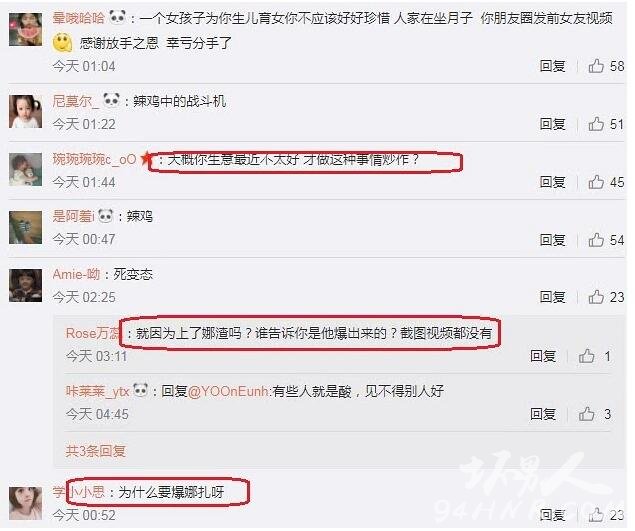Click thumbs-up icon showing 54 likes
635x531 pixels.
[x=596, y=240]
